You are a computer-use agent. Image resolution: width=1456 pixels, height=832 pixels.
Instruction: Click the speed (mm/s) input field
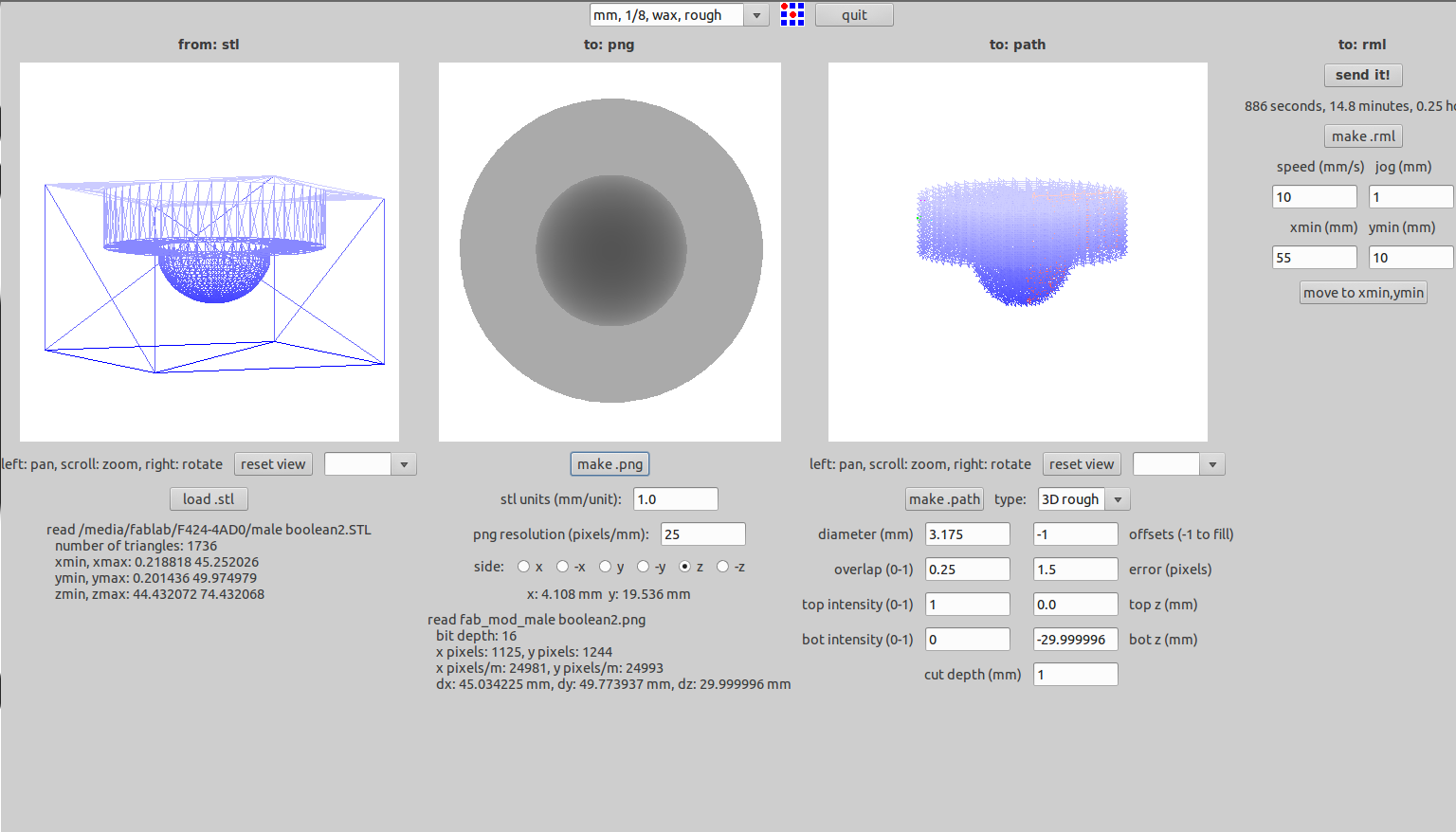[1314, 197]
